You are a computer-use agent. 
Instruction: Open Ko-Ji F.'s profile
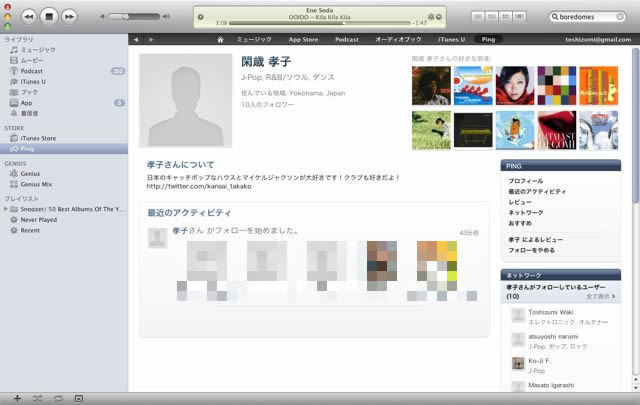coord(539,361)
